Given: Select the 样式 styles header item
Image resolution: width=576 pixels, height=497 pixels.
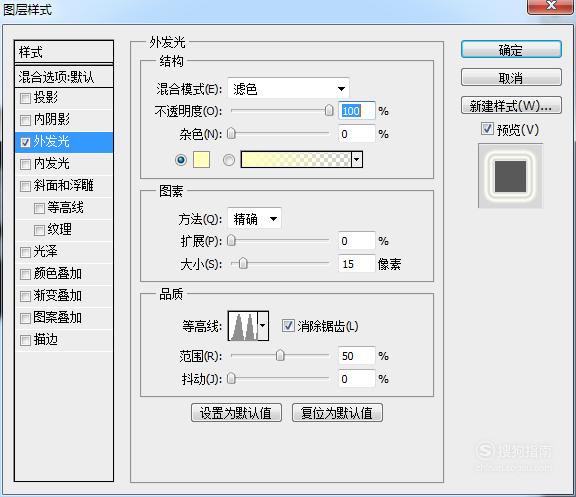Looking at the screenshot, I should (x=64, y=52).
